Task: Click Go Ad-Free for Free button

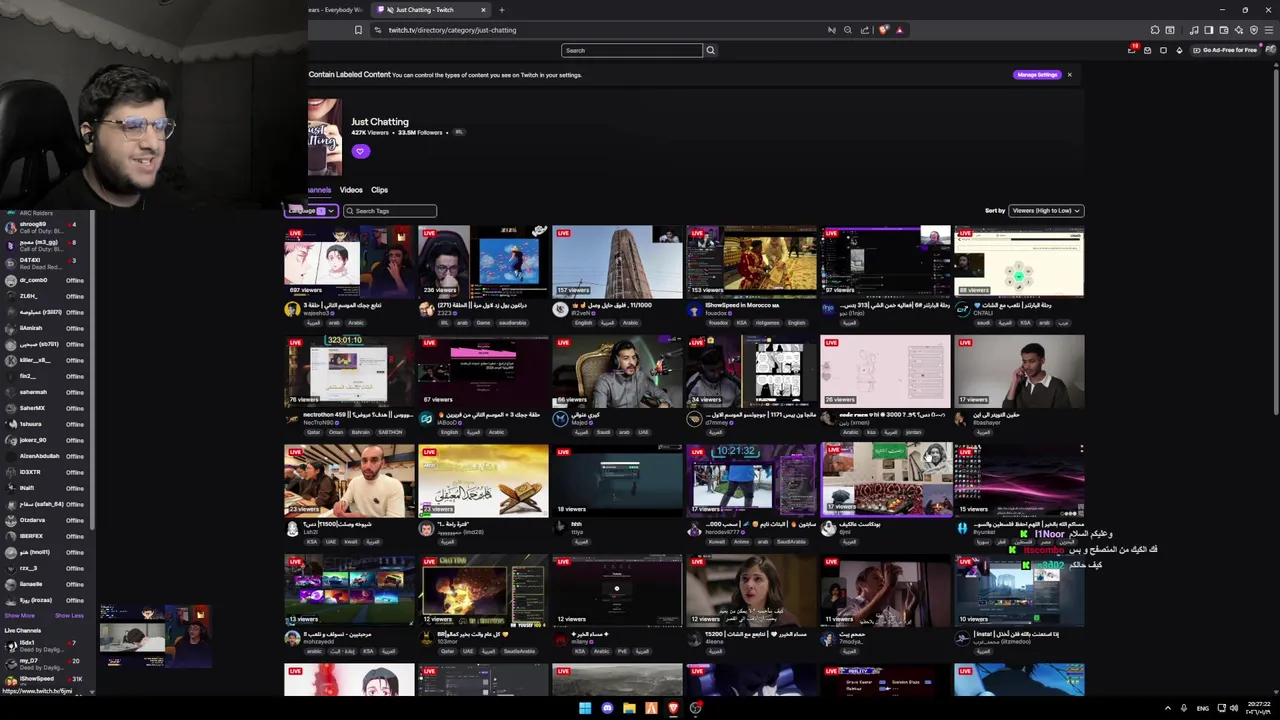Action: click(x=1225, y=50)
